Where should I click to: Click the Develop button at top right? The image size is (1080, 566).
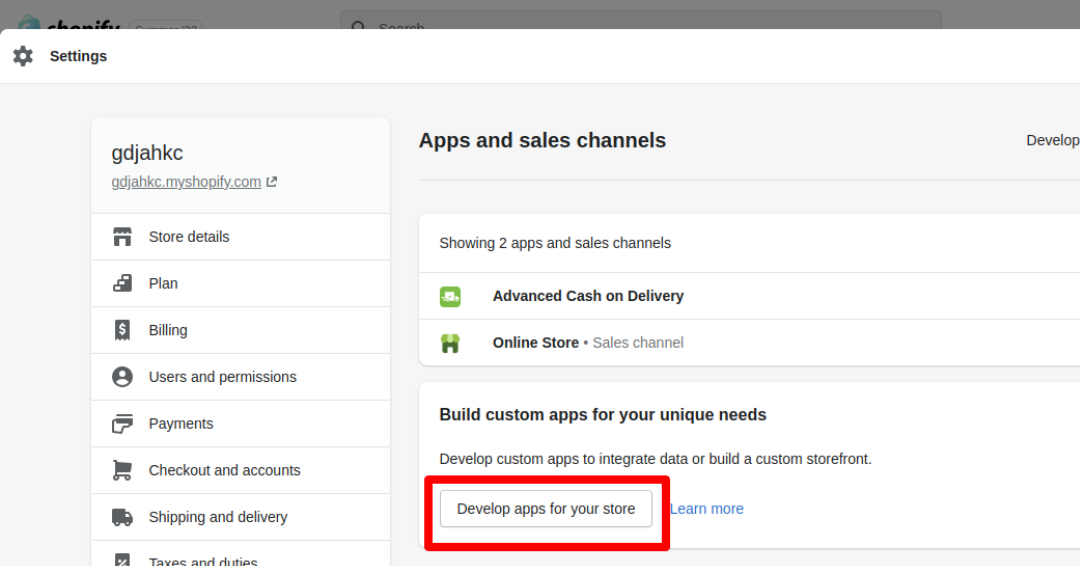pos(1052,140)
